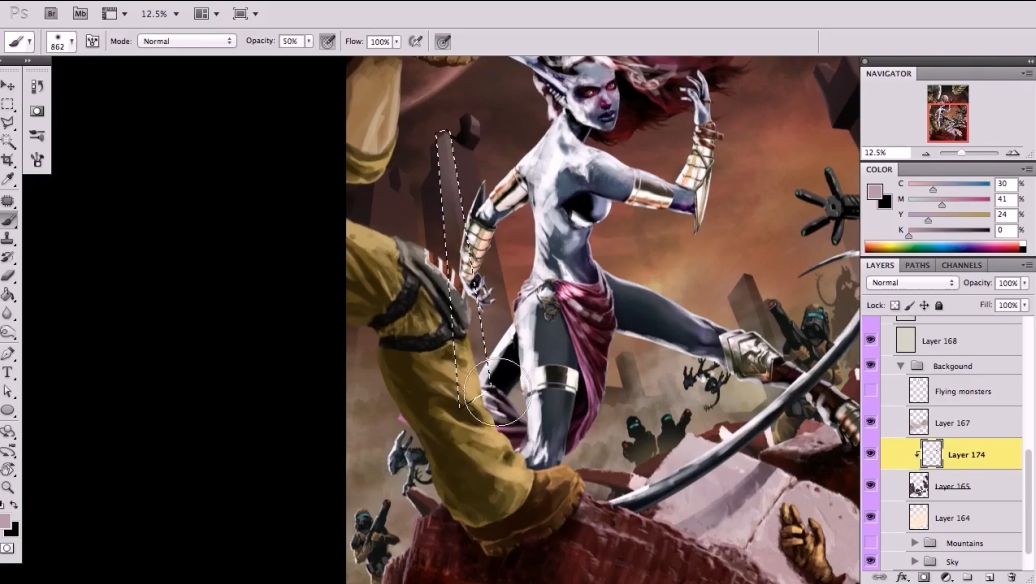Collapse the Background layer group
The width and height of the screenshot is (1036, 584).
click(901, 365)
